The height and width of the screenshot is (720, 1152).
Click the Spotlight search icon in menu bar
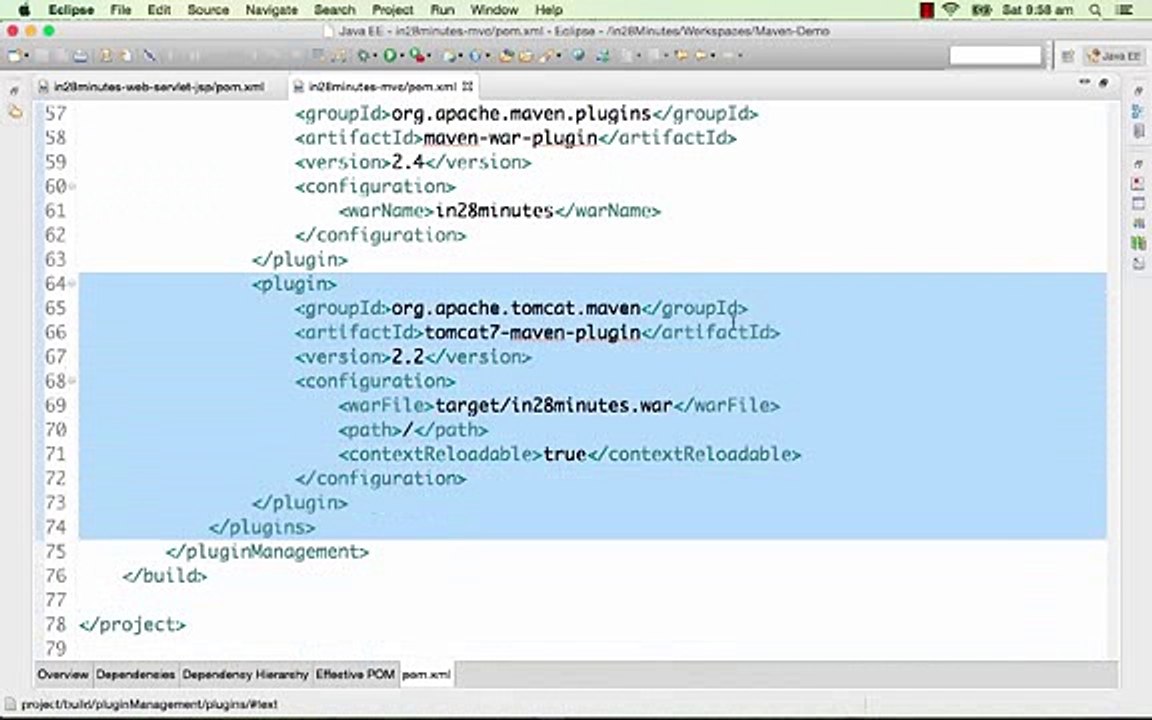1095,10
